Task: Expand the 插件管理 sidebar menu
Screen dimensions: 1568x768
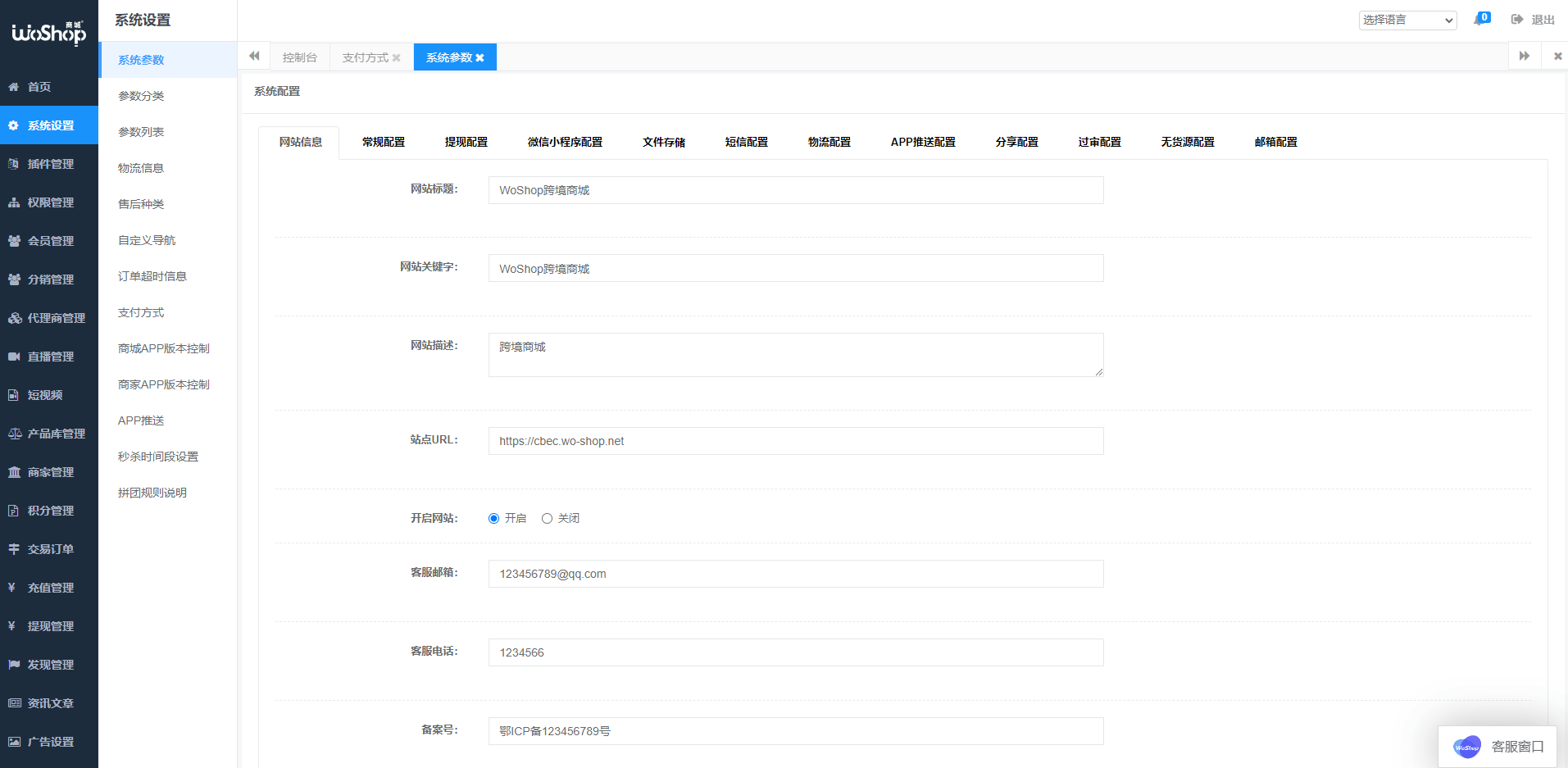Action: pos(50,164)
